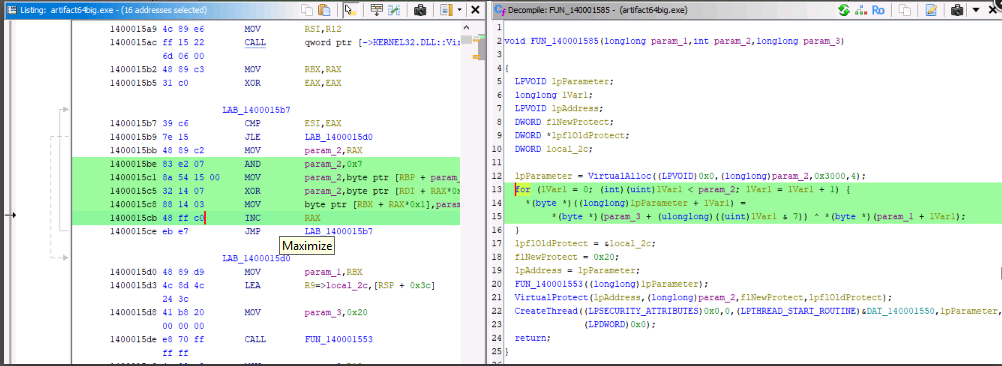
Task: Open the Listing browser field formatter icon
Action: [x=377, y=10]
